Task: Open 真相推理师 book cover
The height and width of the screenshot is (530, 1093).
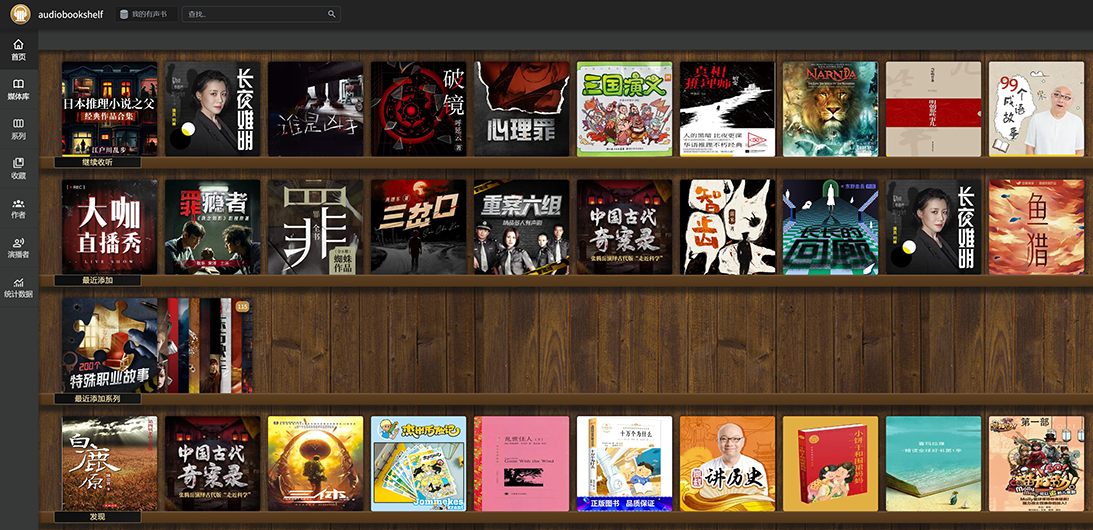Action: pyautogui.click(x=728, y=109)
